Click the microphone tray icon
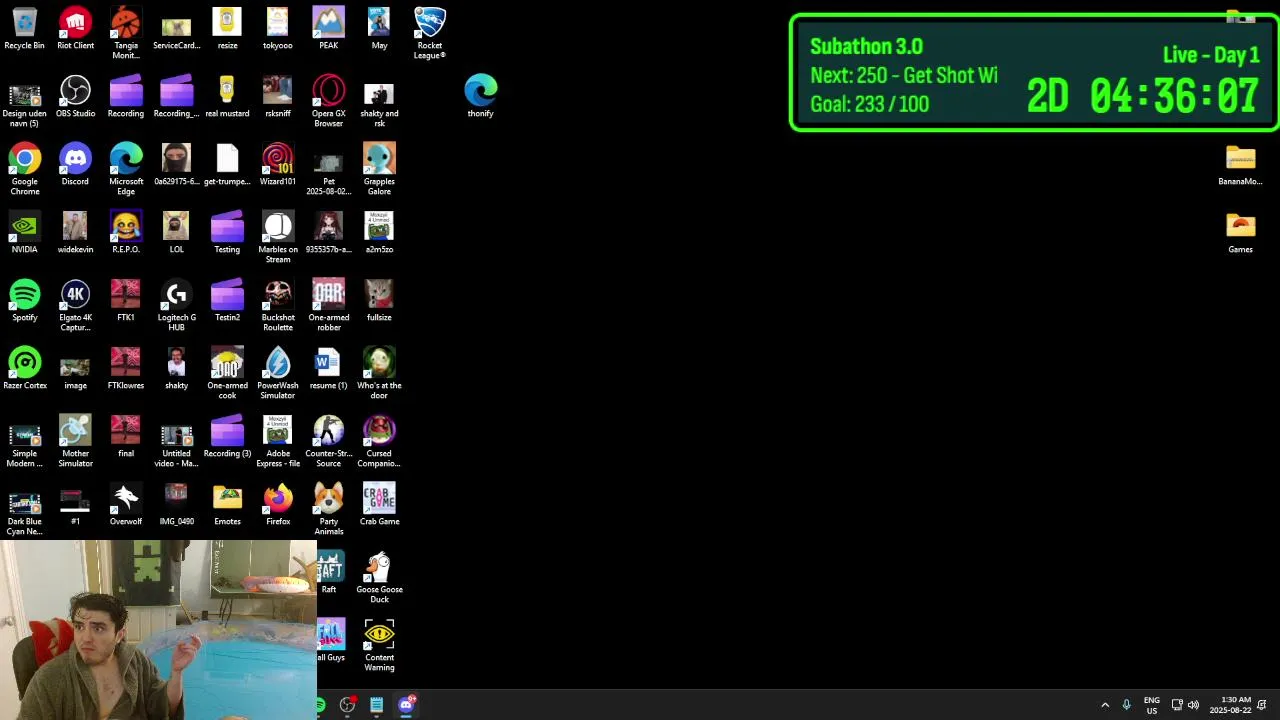This screenshot has height=720, width=1280. tap(1127, 705)
